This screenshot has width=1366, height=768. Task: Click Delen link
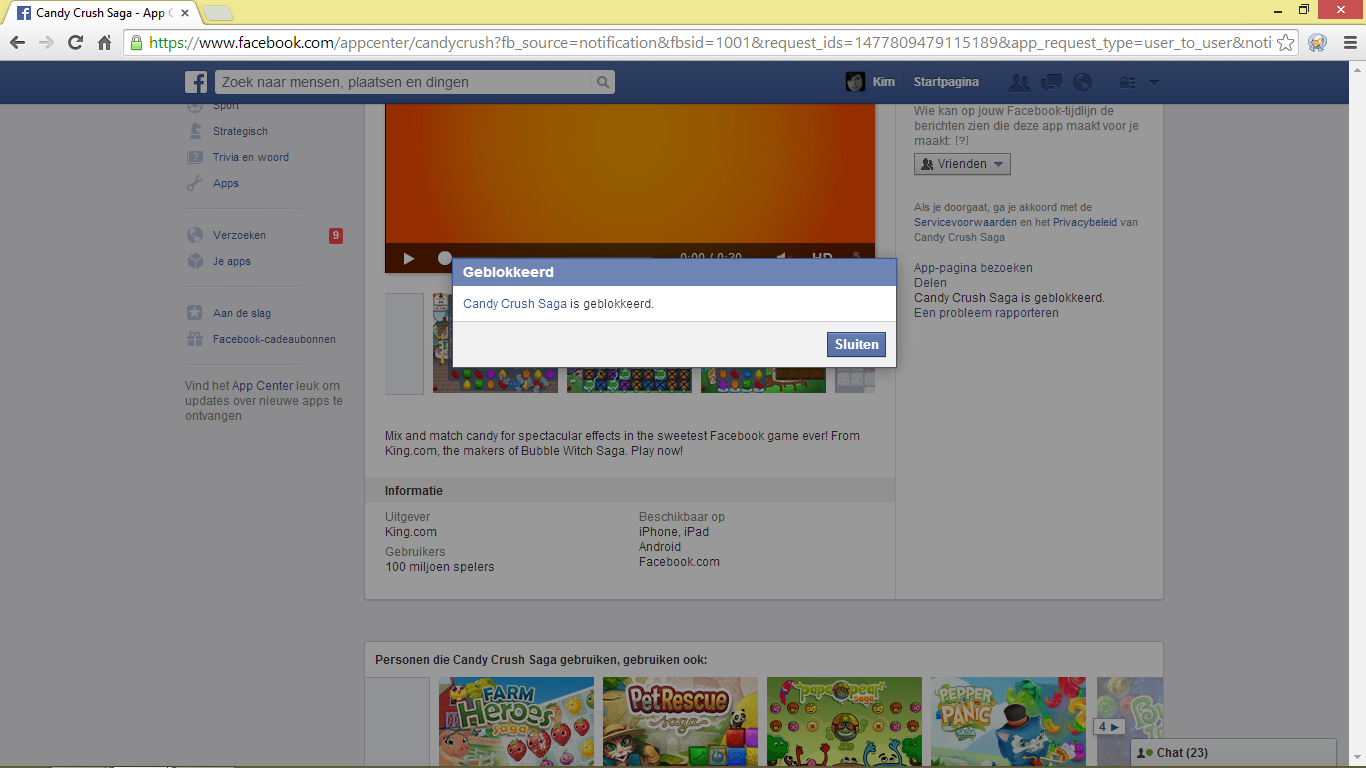point(930,283)
